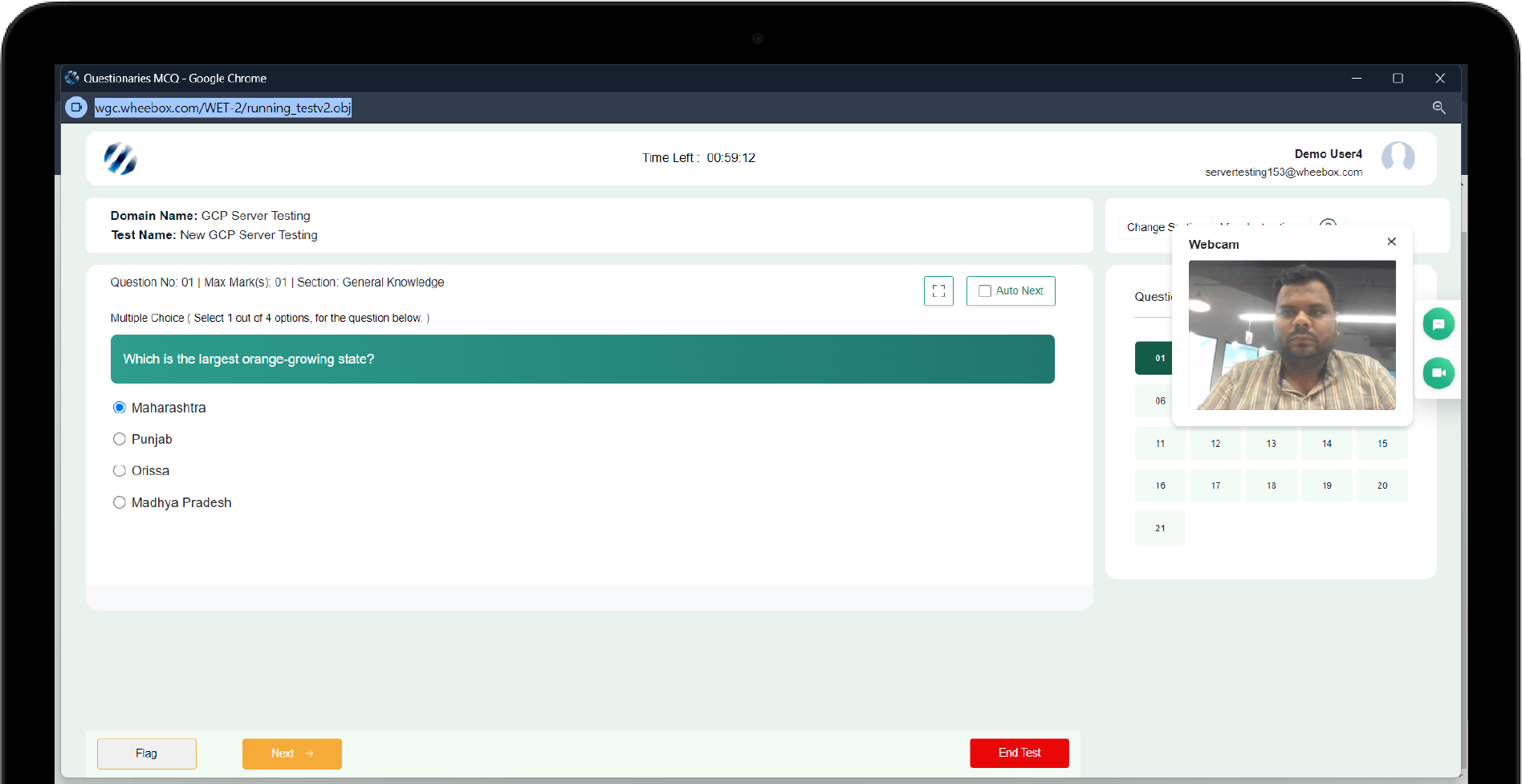Select the Maharashtra option
This screenshot has width=1522, height=784.
[120, 408]
